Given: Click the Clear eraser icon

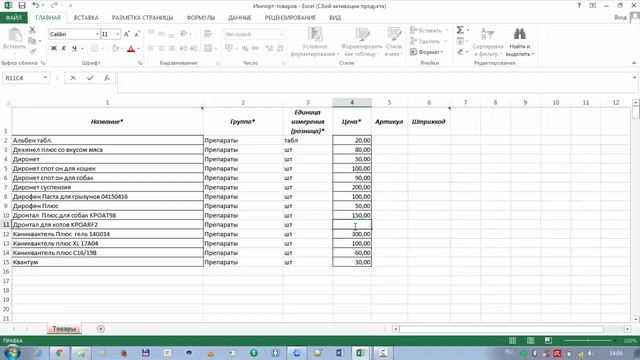Looking at the screenshot, I should (x=460, y=51).
